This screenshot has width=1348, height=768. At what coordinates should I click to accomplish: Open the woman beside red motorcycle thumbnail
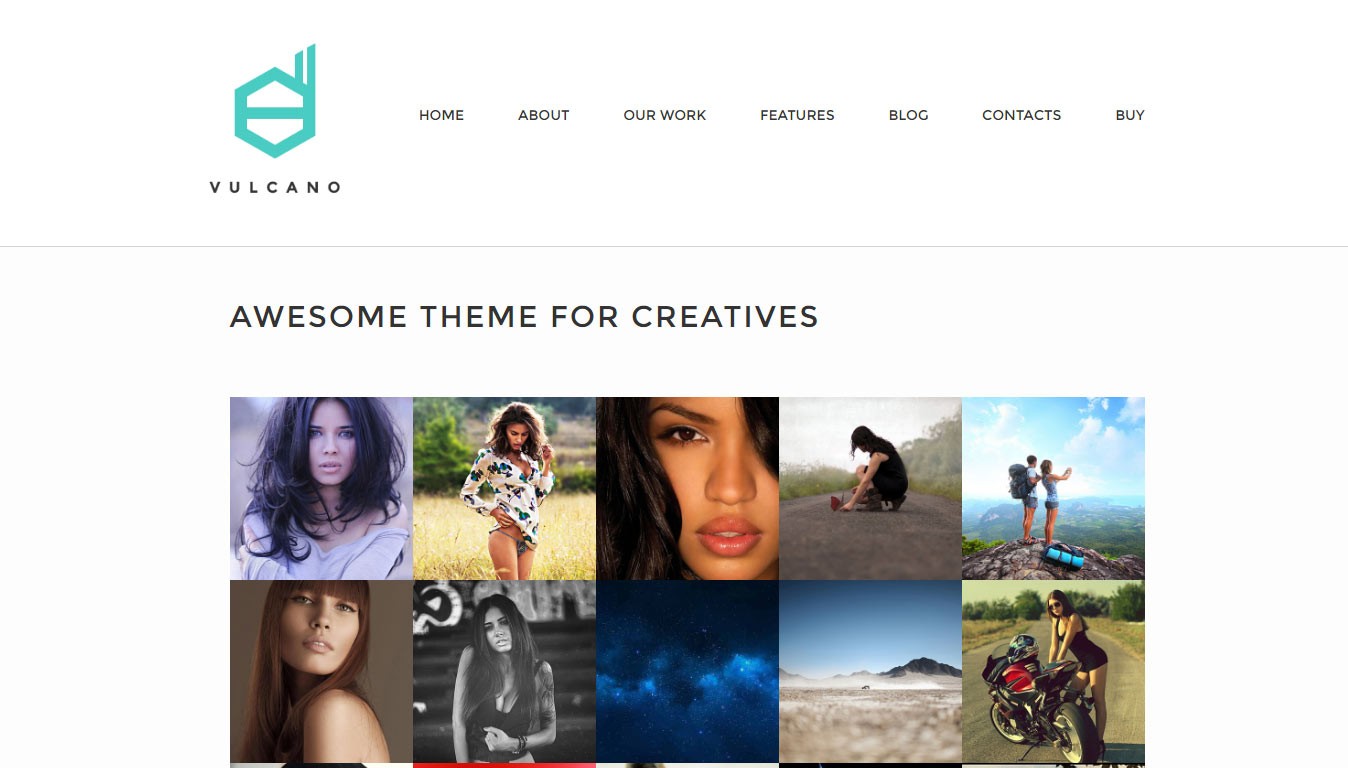1053,671
